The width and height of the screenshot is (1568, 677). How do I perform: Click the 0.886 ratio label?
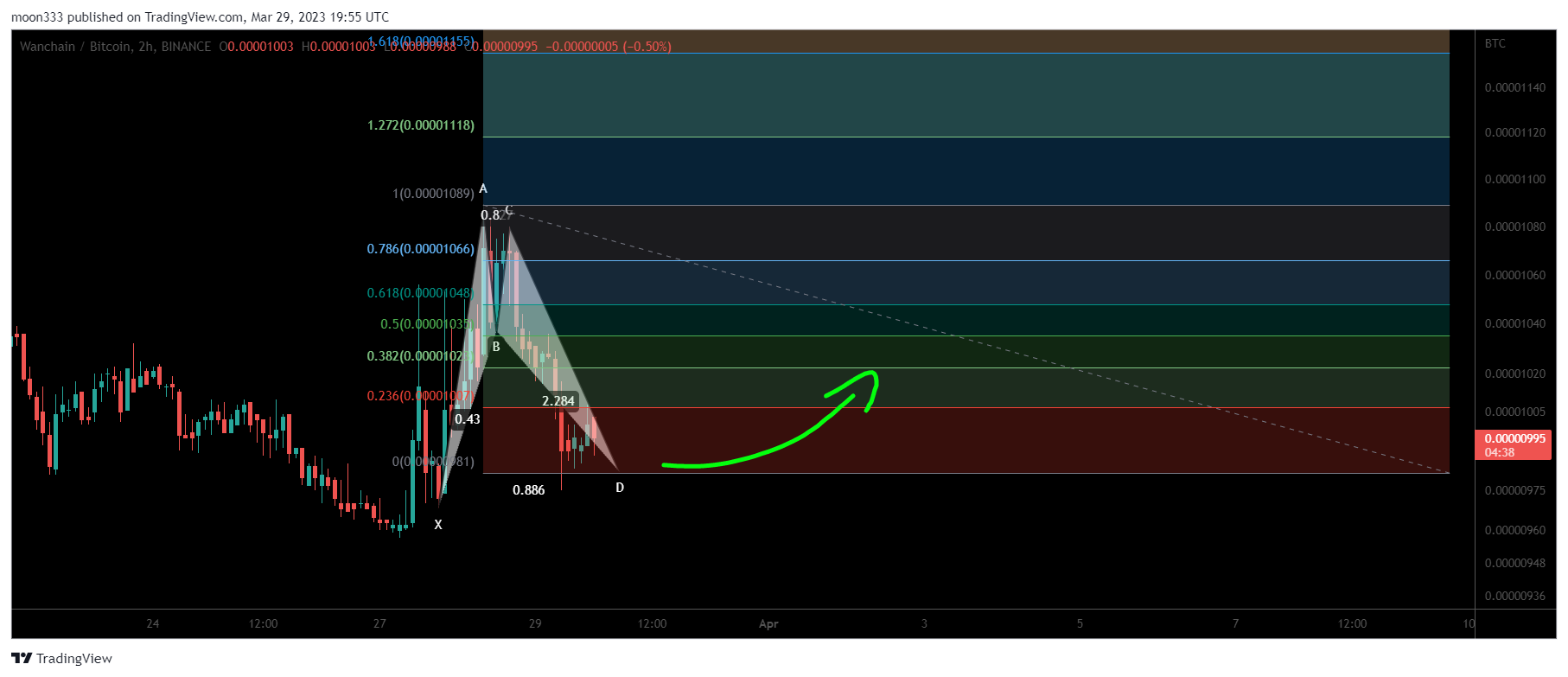(529, 490)
